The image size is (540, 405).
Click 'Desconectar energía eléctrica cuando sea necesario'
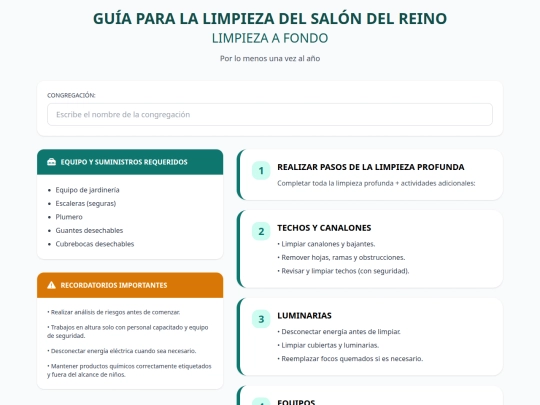click(x=122, y=351)
